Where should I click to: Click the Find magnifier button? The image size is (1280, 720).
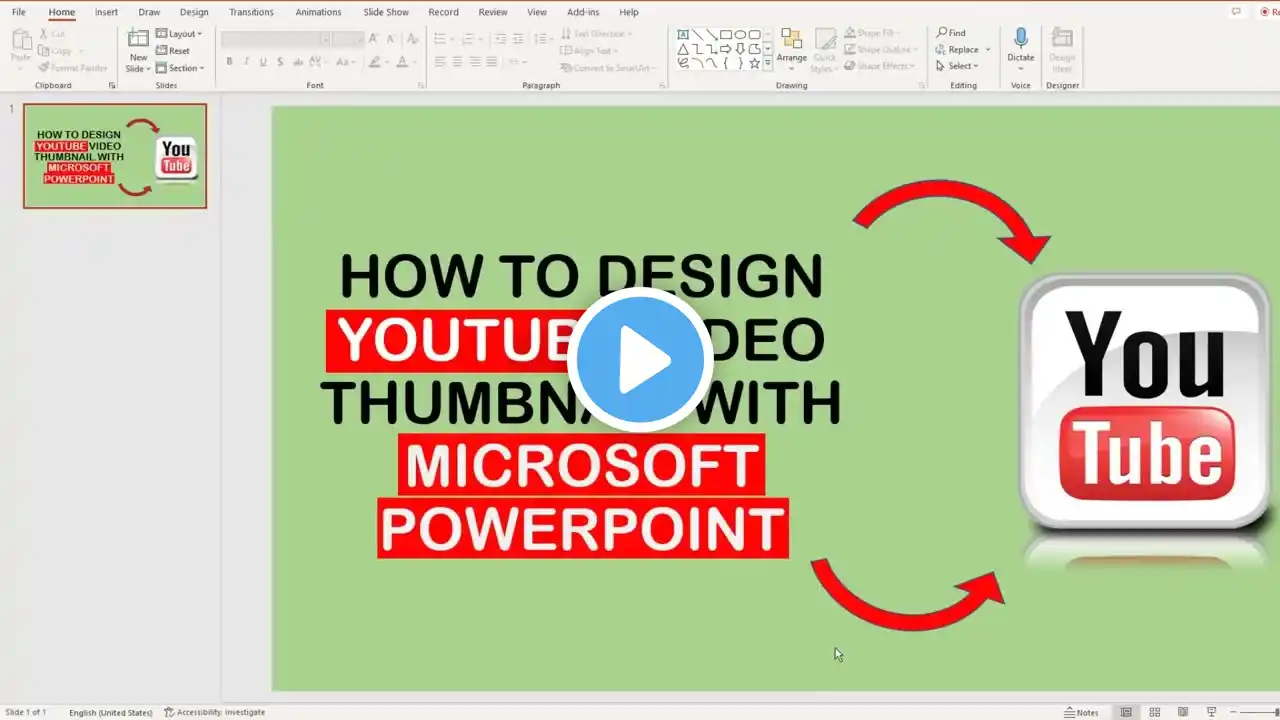[951, 33]
